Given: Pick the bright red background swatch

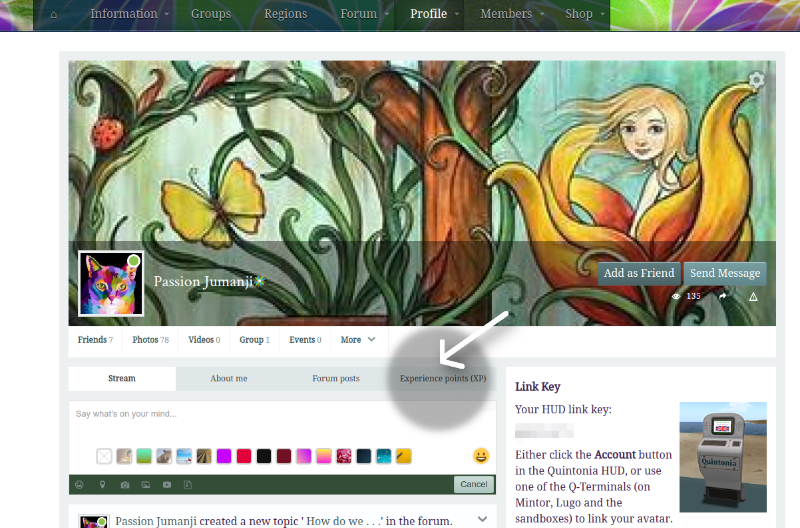Looking at the screenshot, I should [x=244, y=456].
